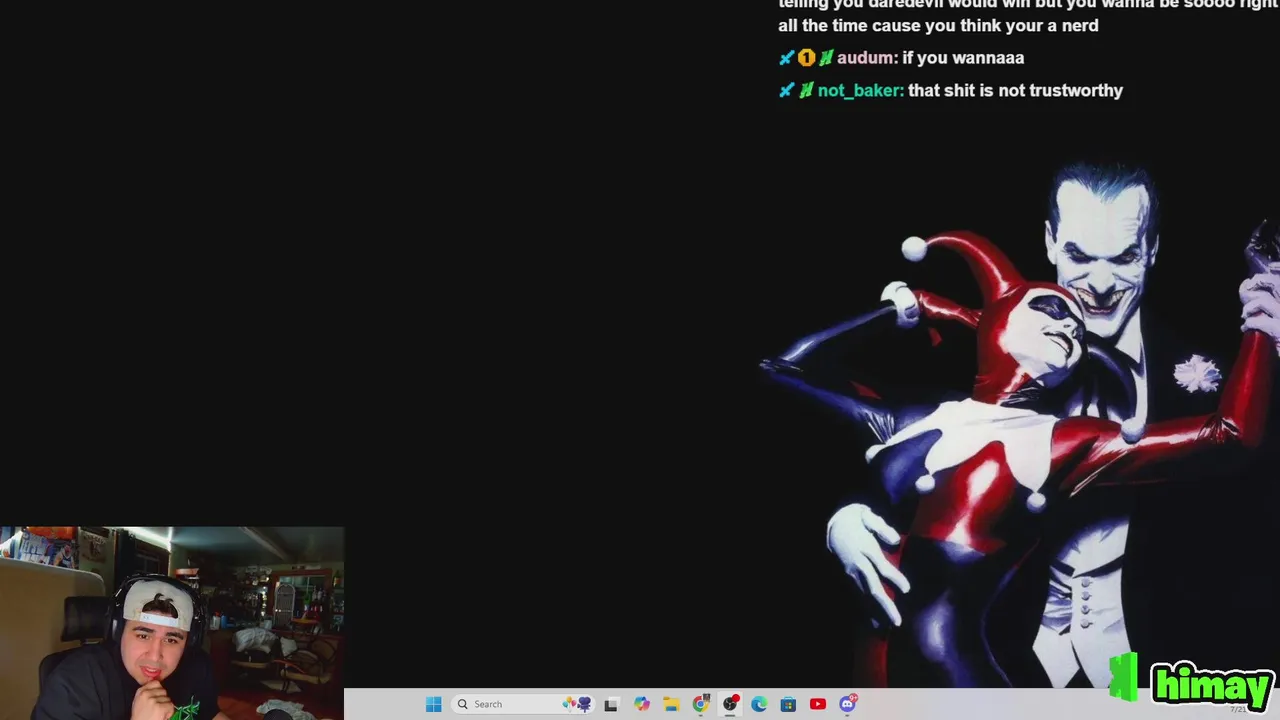Click the message 'that shit is not trustworthy'

point(1015,91)
